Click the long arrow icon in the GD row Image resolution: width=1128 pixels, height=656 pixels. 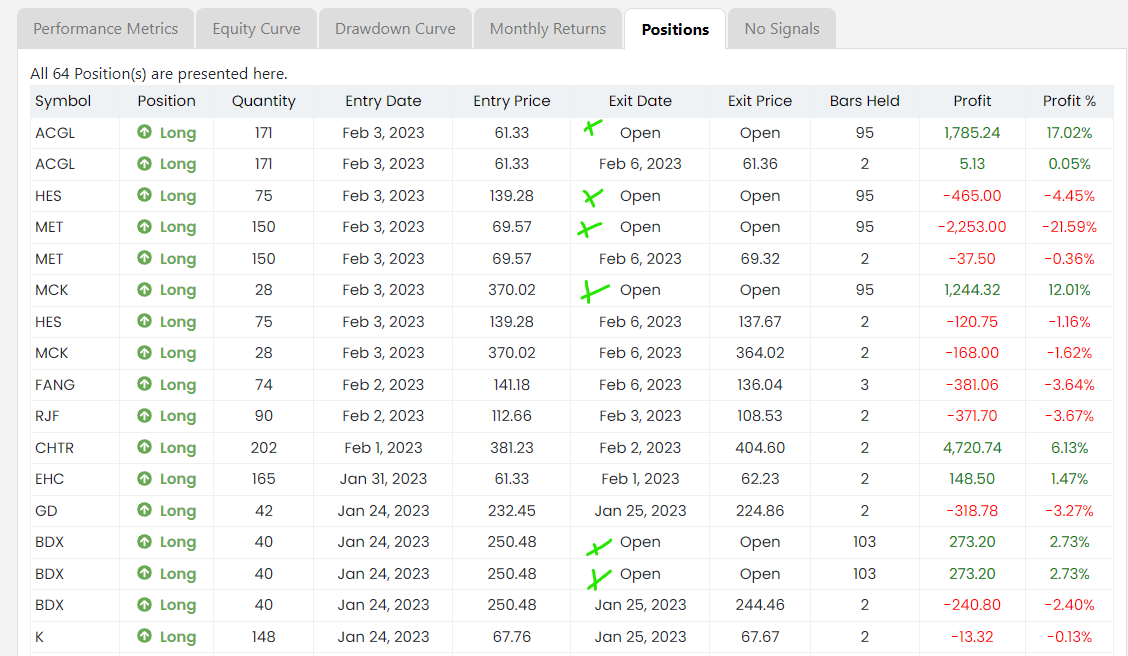[x=145, y=509]
